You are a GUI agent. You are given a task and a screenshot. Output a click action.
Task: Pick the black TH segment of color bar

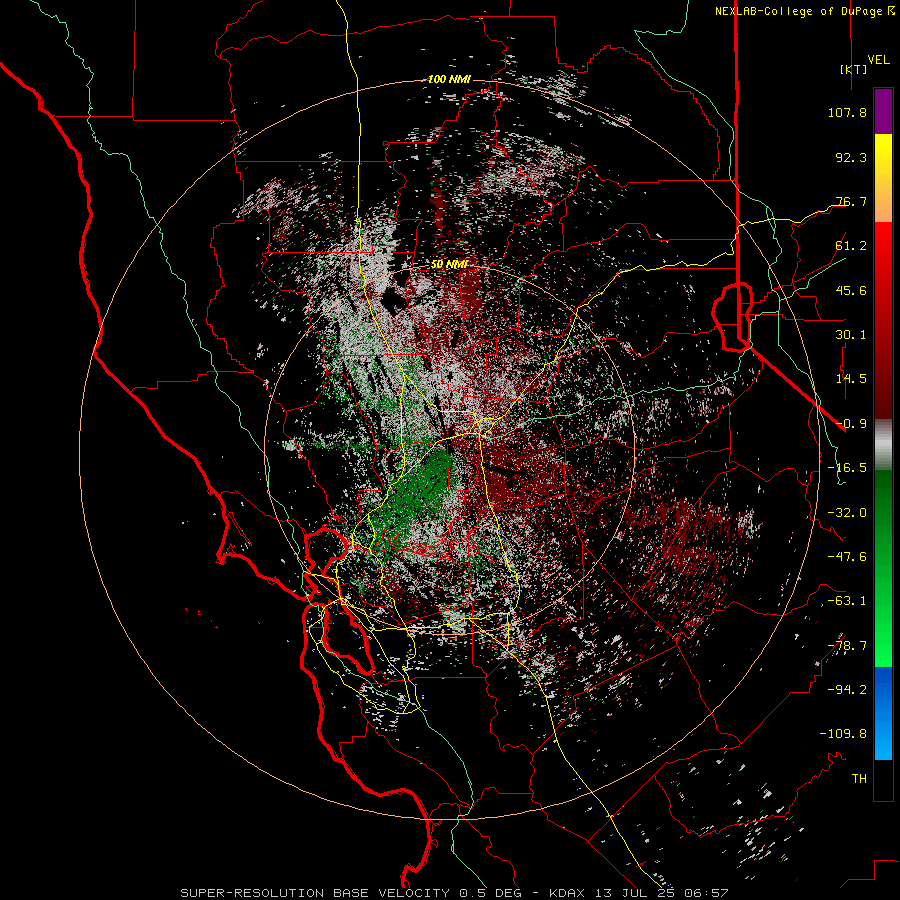point(883,779)
